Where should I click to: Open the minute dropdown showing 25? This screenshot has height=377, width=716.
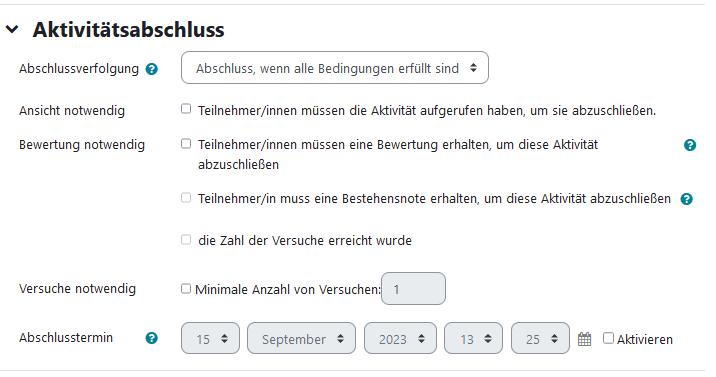[x=541, y=338]
